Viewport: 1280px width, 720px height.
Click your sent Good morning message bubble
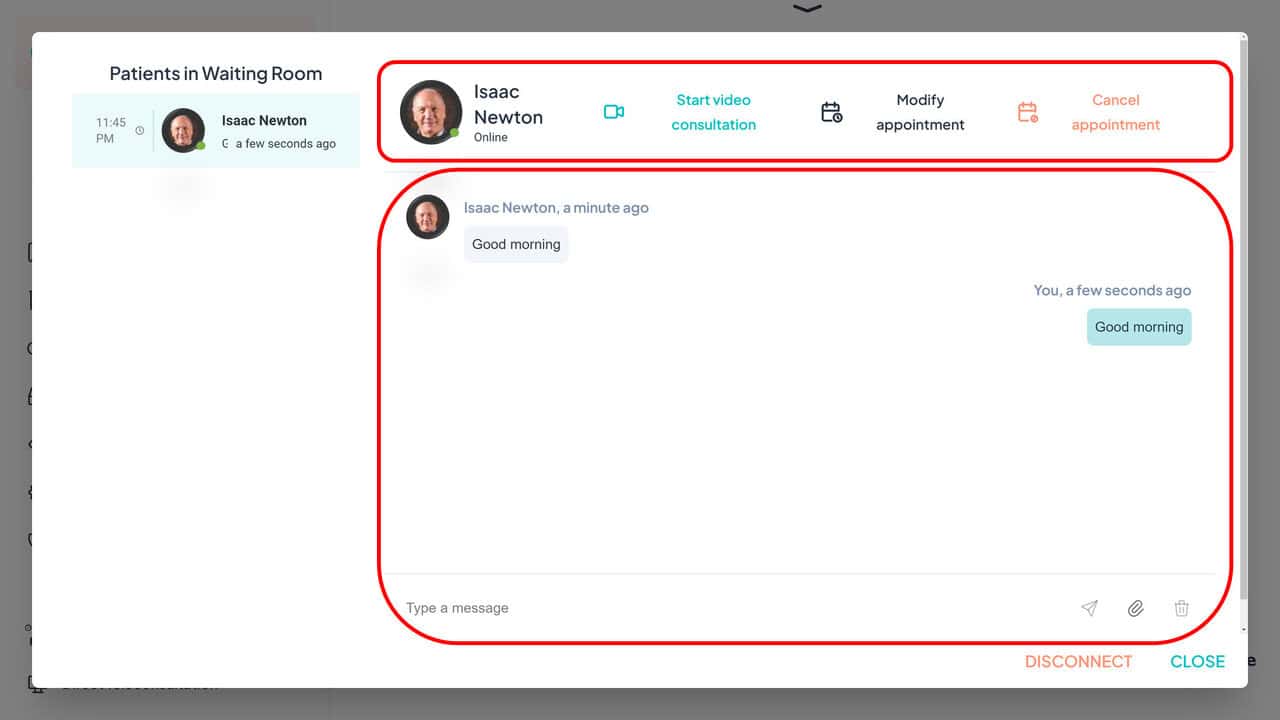click(x=1138, y=327)
